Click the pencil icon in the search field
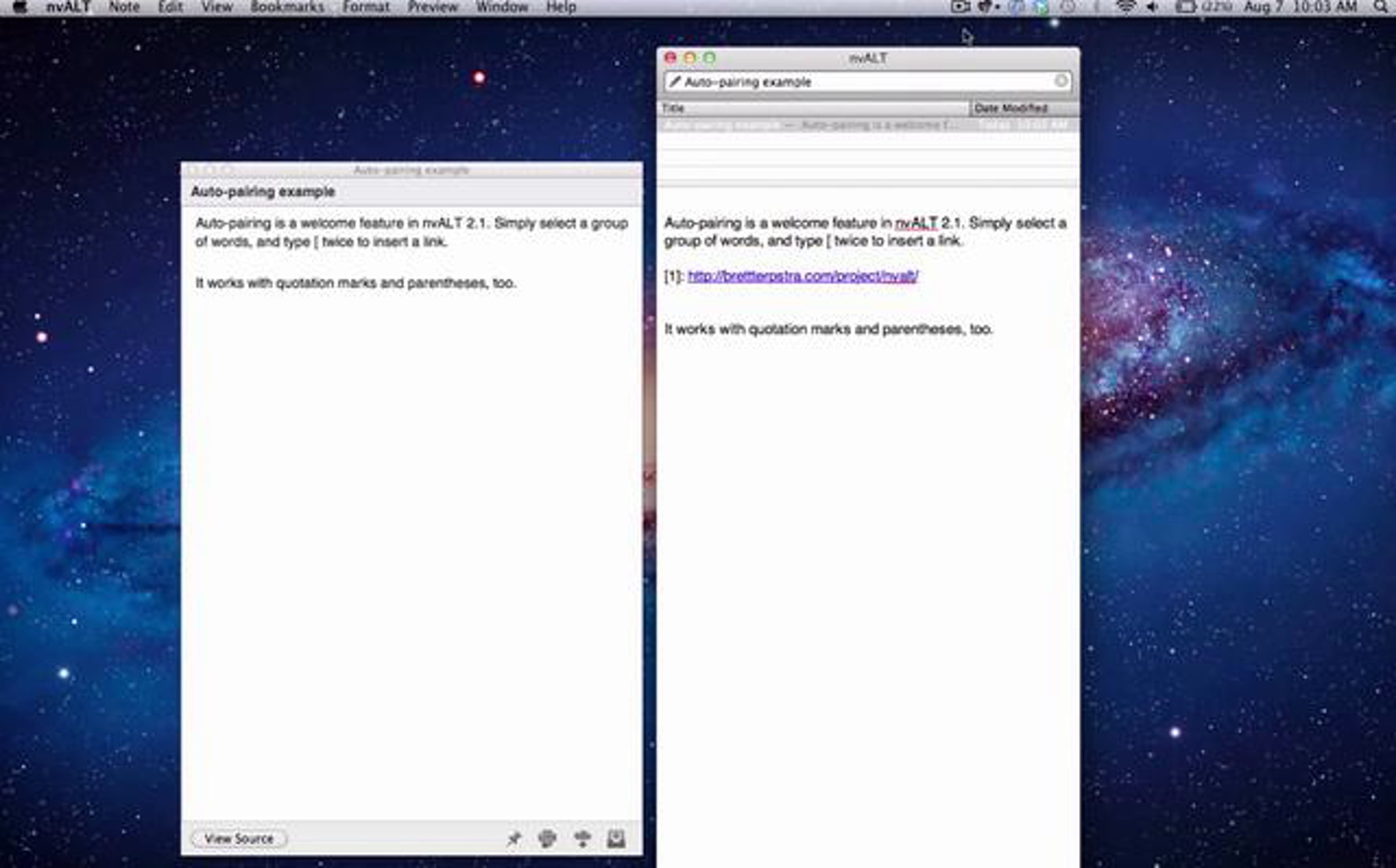 click(x=674, y=82)
